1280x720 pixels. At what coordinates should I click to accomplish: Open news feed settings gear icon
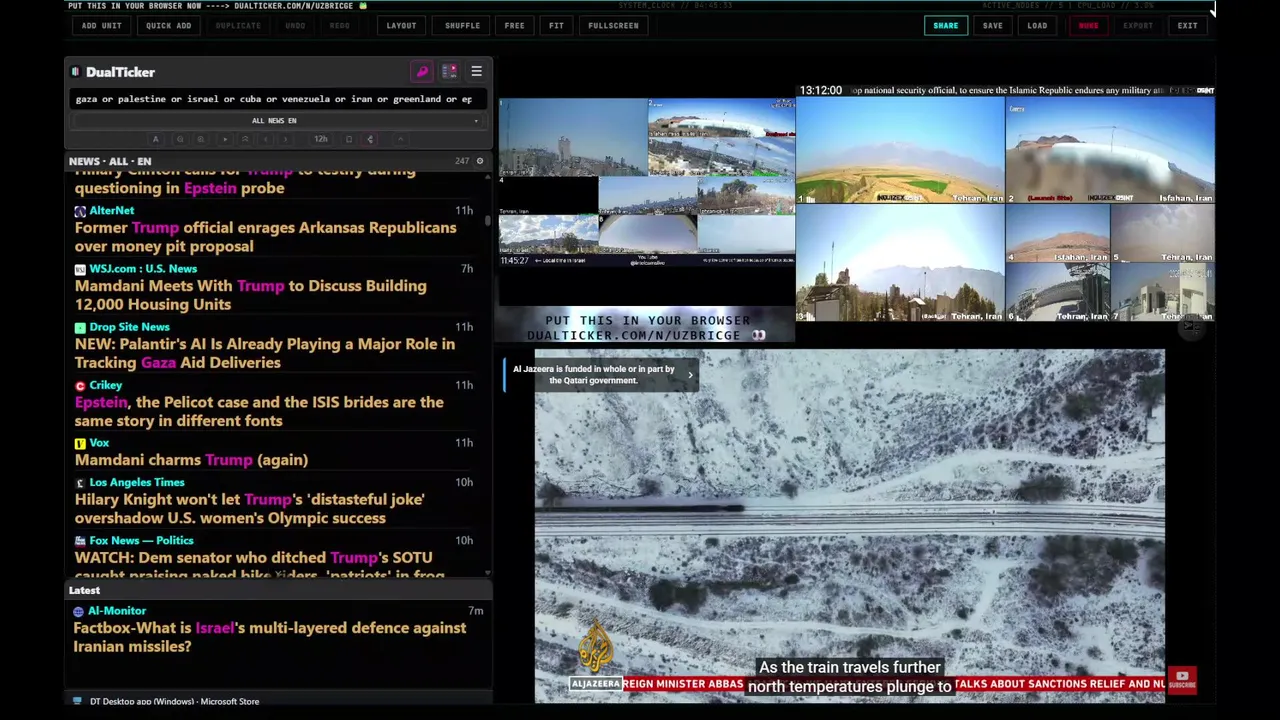(480, 161)
